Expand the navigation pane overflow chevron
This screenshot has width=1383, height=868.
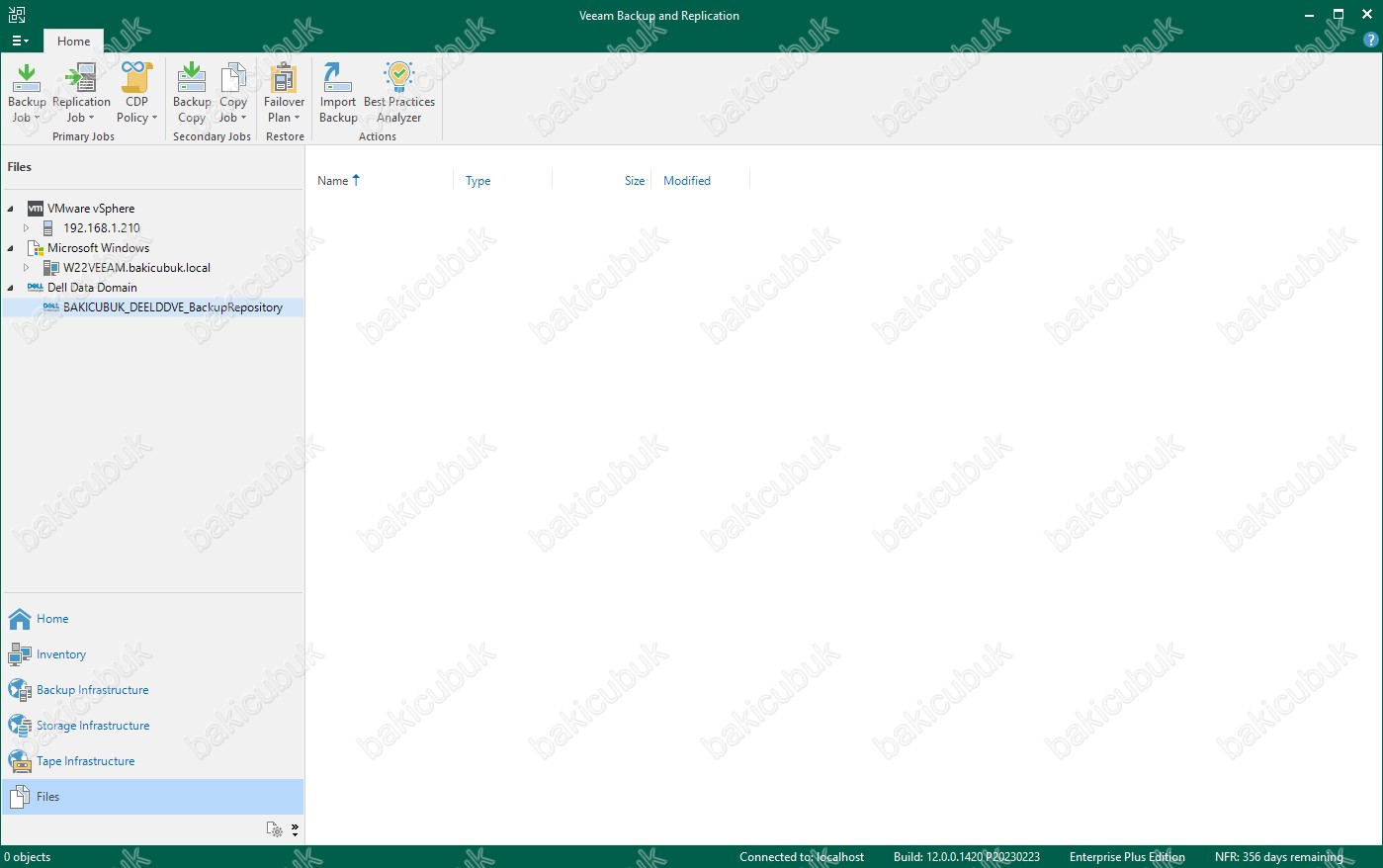[x=295, y=829]
